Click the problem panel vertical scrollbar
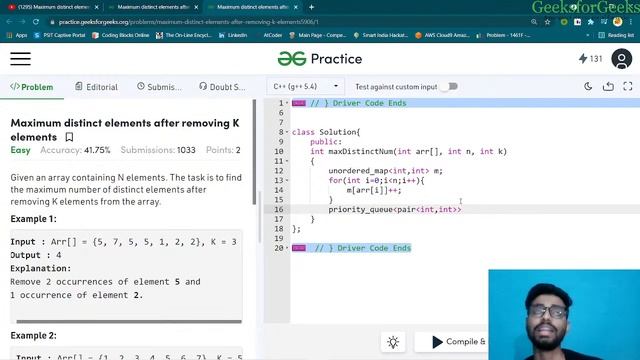 254,152
